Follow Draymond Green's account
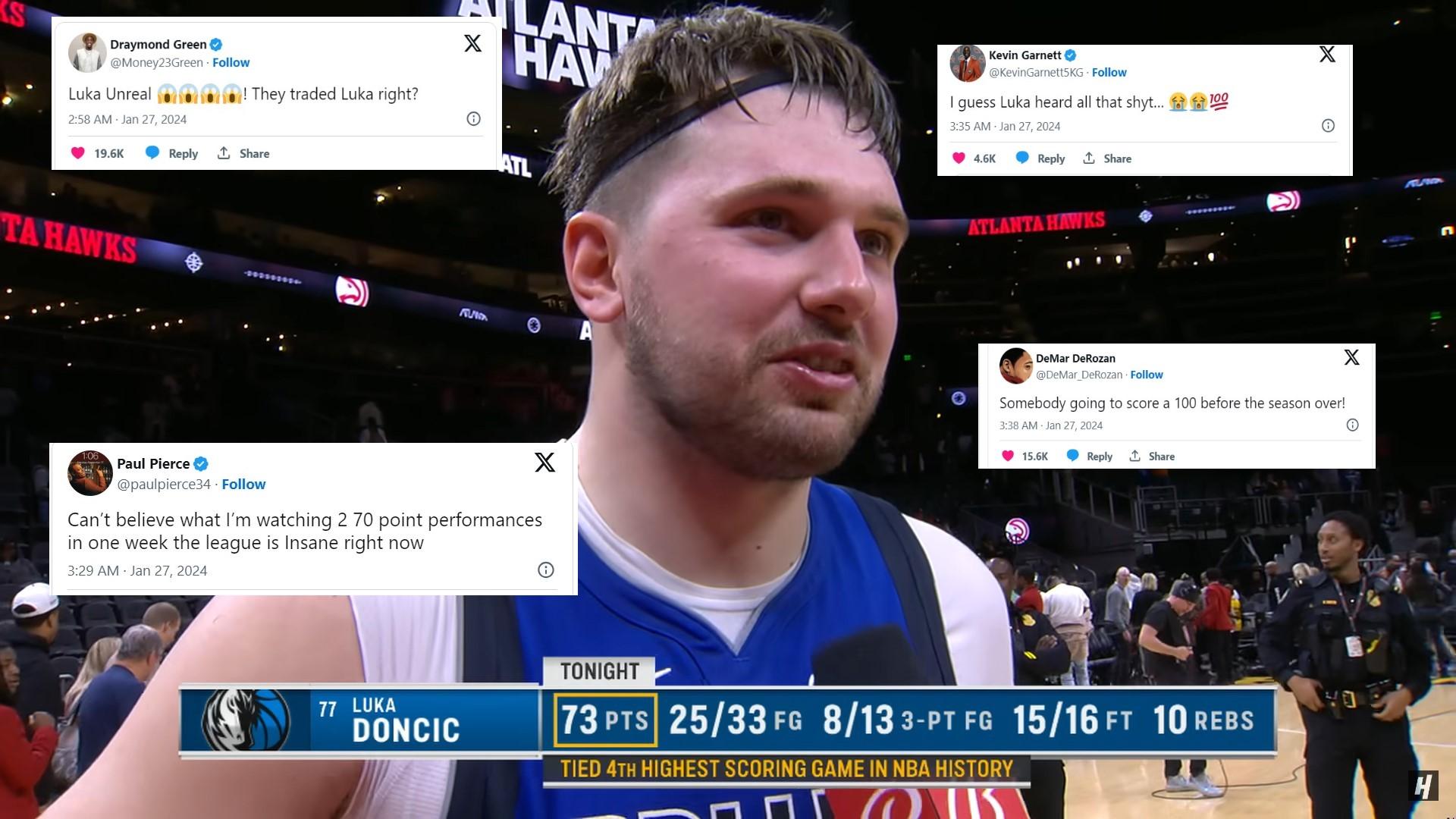Viewport: 1456px width, 819px height. tap(231, 62)
